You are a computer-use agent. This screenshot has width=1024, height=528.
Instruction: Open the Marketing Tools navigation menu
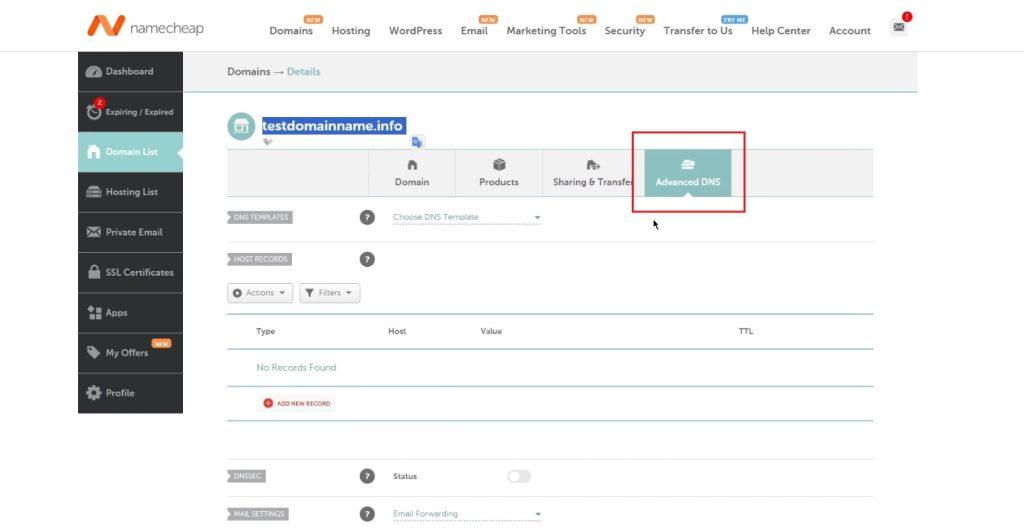pos(547,31)
